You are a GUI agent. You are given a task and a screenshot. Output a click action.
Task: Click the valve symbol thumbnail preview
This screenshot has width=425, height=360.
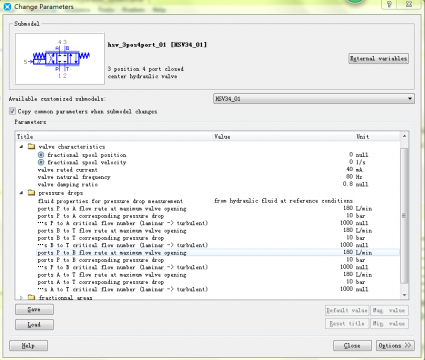(x=60, y=59)
